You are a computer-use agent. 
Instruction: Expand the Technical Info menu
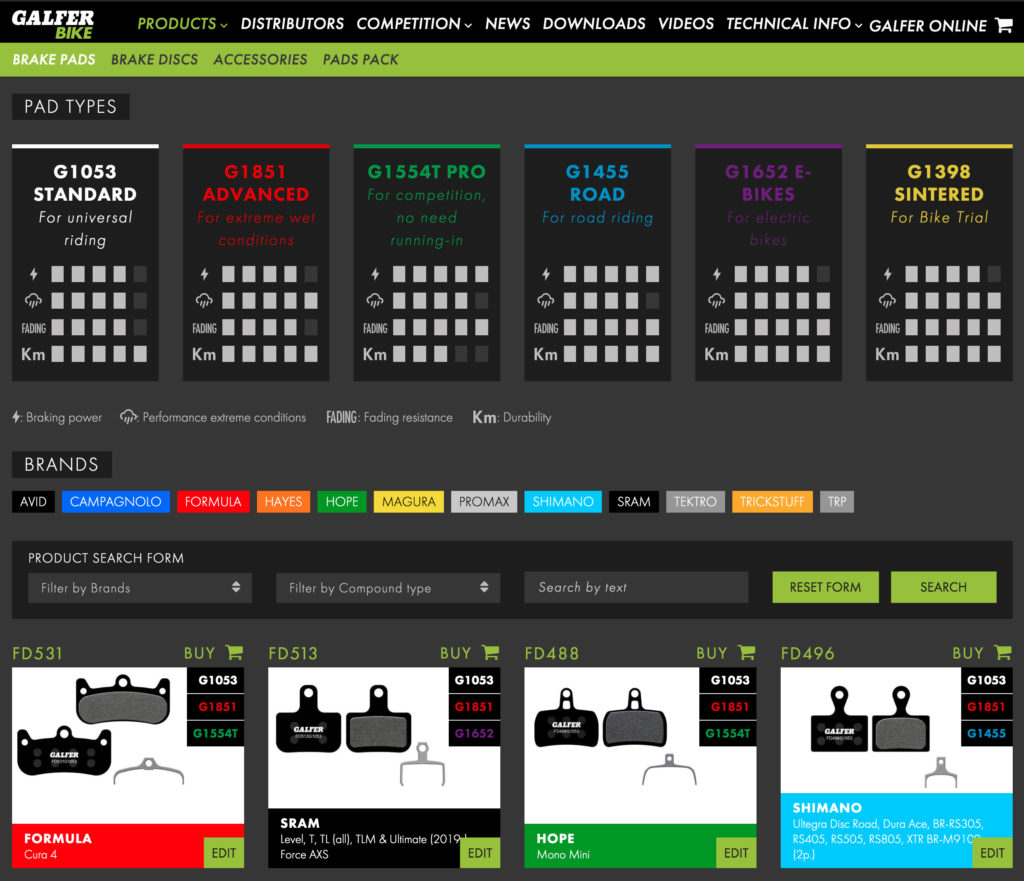(x=793, y=24)
